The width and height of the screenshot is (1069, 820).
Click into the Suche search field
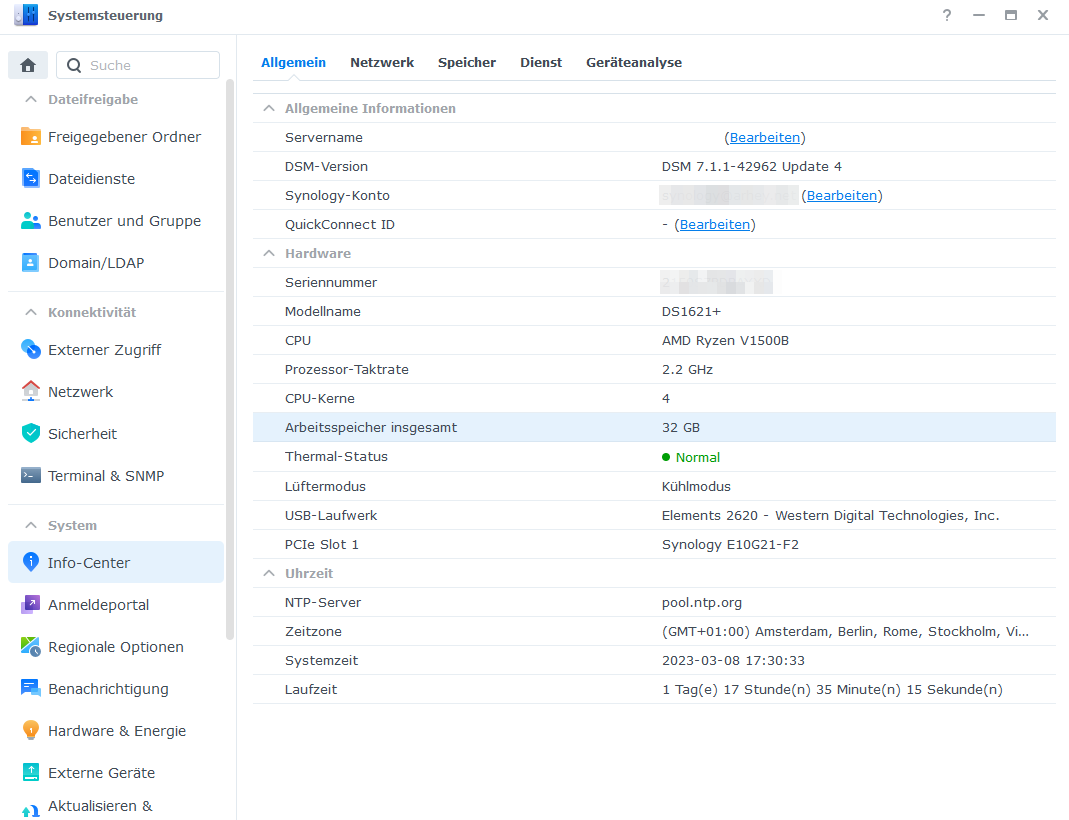tap(138, 65)
